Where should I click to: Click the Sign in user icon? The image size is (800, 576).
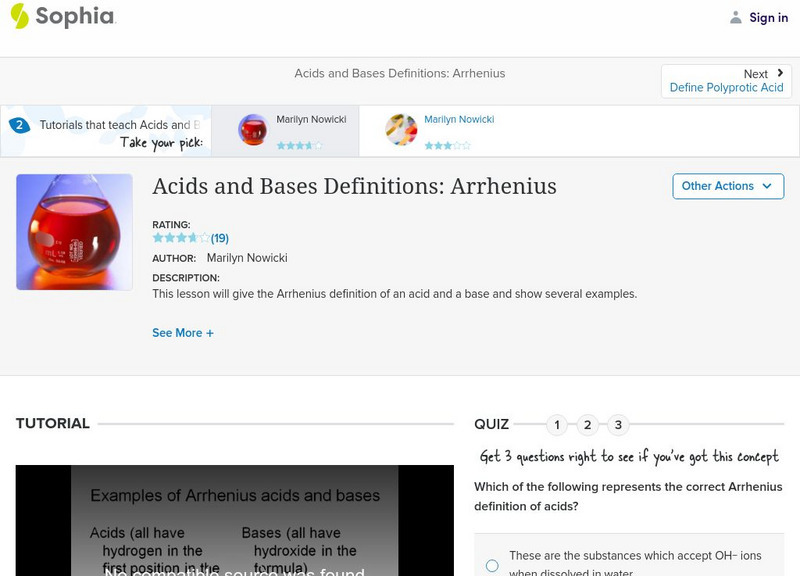tap(736, 17)
